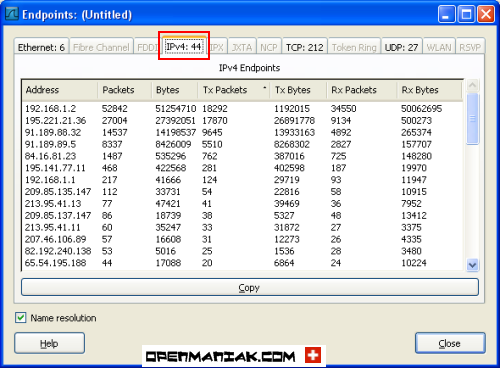Sort by the Packets column header
Viewport: 500px width, 368px height.
click(125, 90)
